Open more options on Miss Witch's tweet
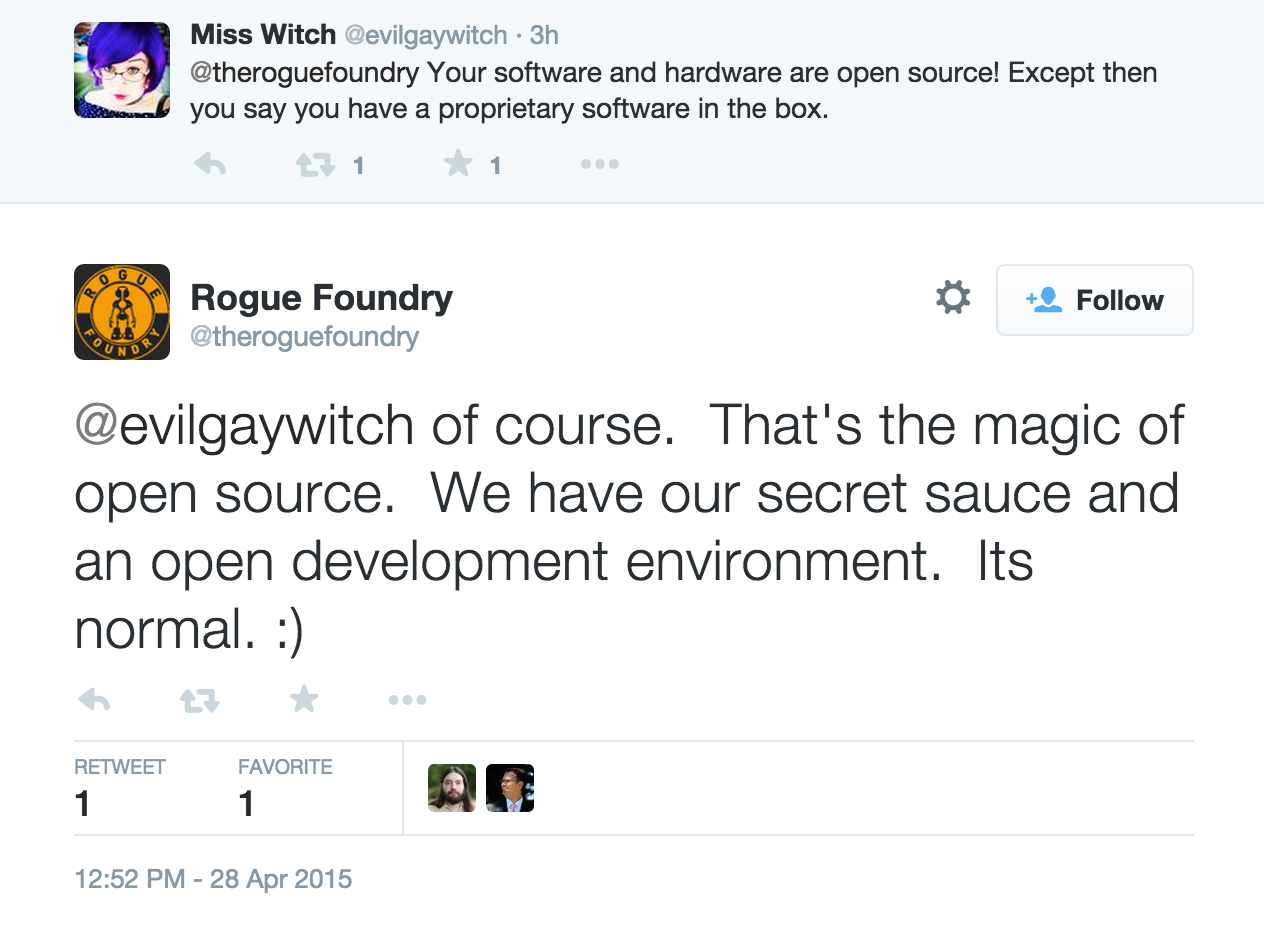Screen dimensions: 1264x930 coord(600,164)
